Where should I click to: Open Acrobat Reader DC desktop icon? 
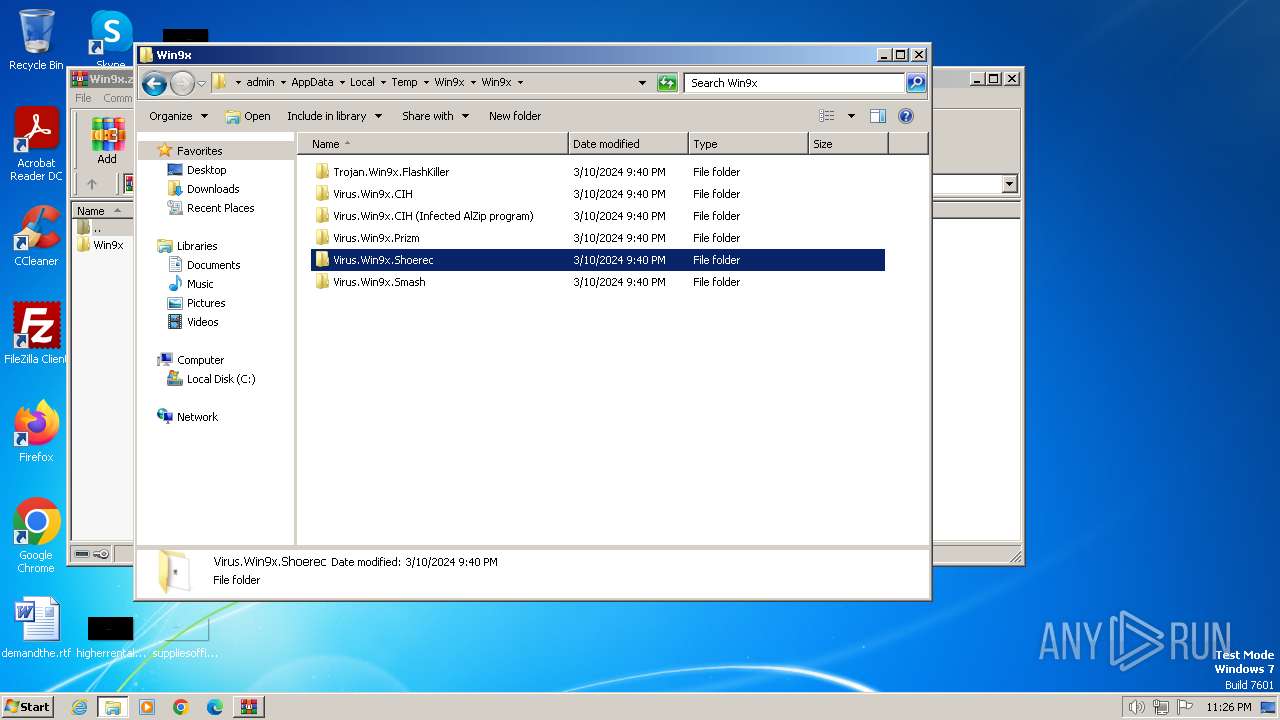point(36,145)
